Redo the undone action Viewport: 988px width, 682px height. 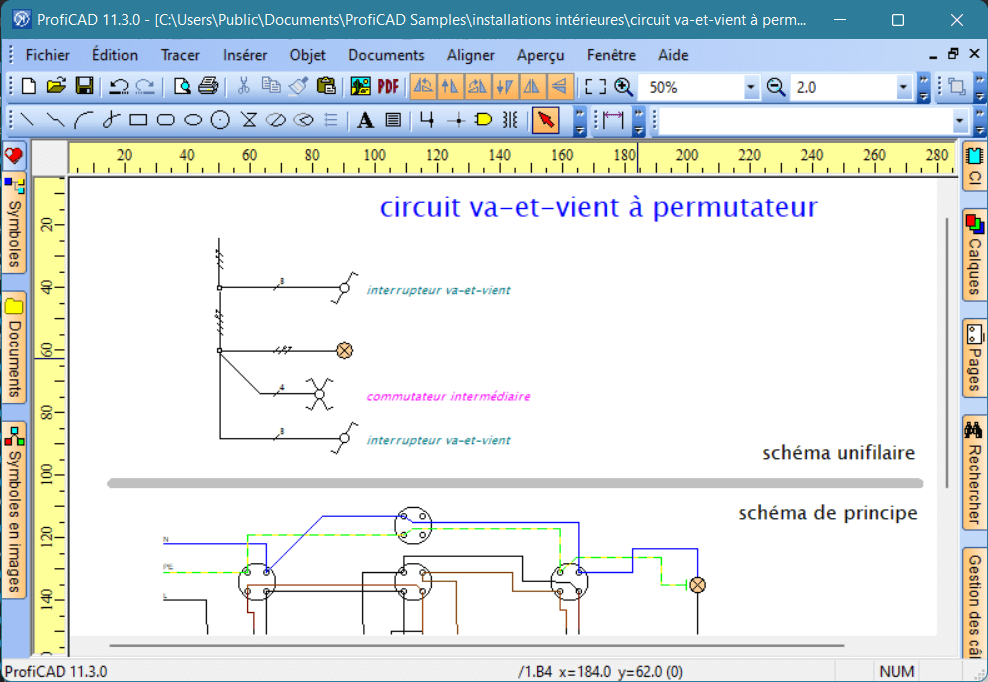coord(145,86)
